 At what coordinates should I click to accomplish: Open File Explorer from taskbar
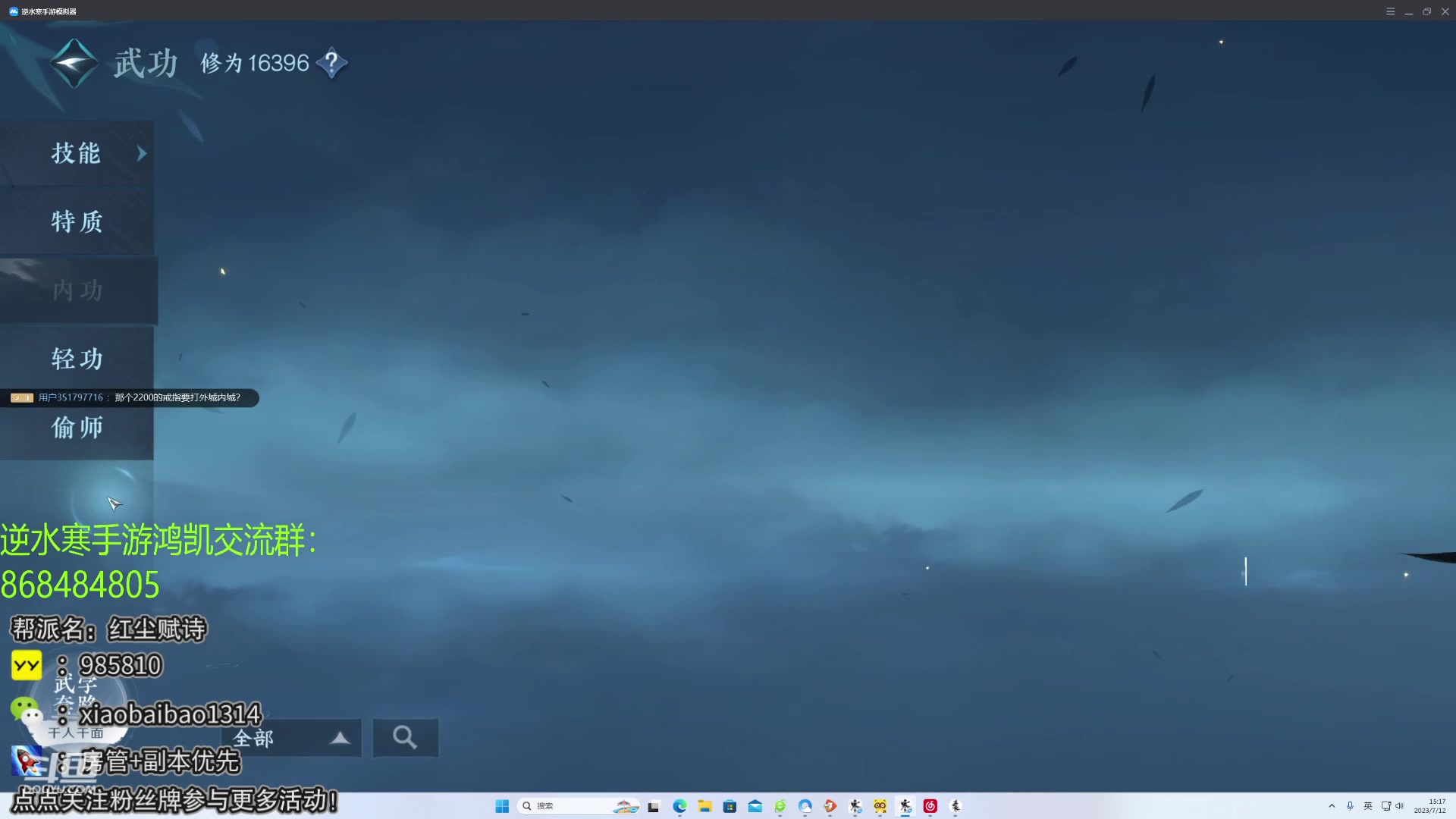click(704, 806)
